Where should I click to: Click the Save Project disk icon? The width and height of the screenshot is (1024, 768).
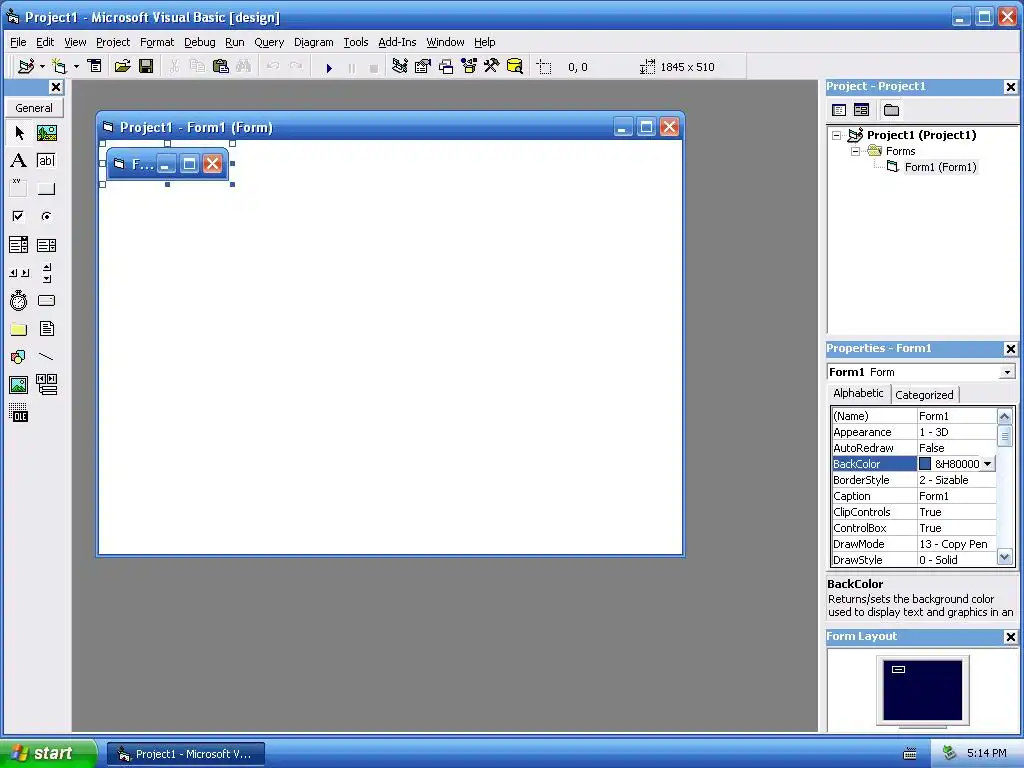(146, 67)
